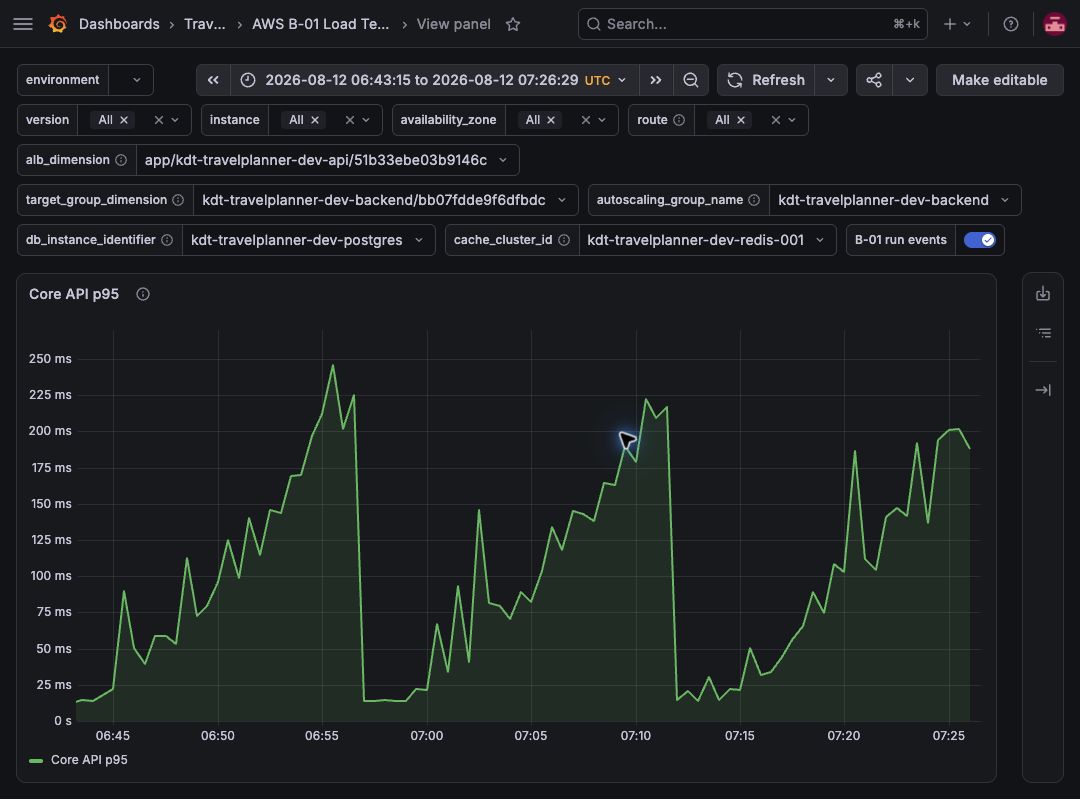Open the user profile avatar

(x=1055, y=24)
